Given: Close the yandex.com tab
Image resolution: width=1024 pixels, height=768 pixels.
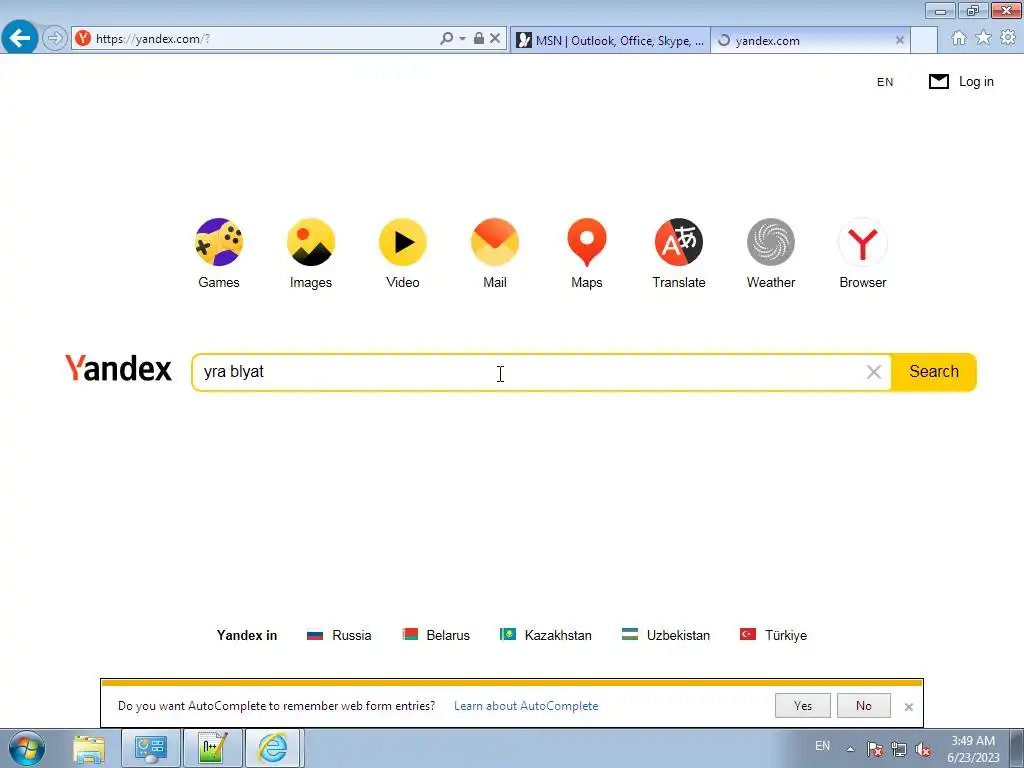Looking at the screenshot, I should coord(900,40).
